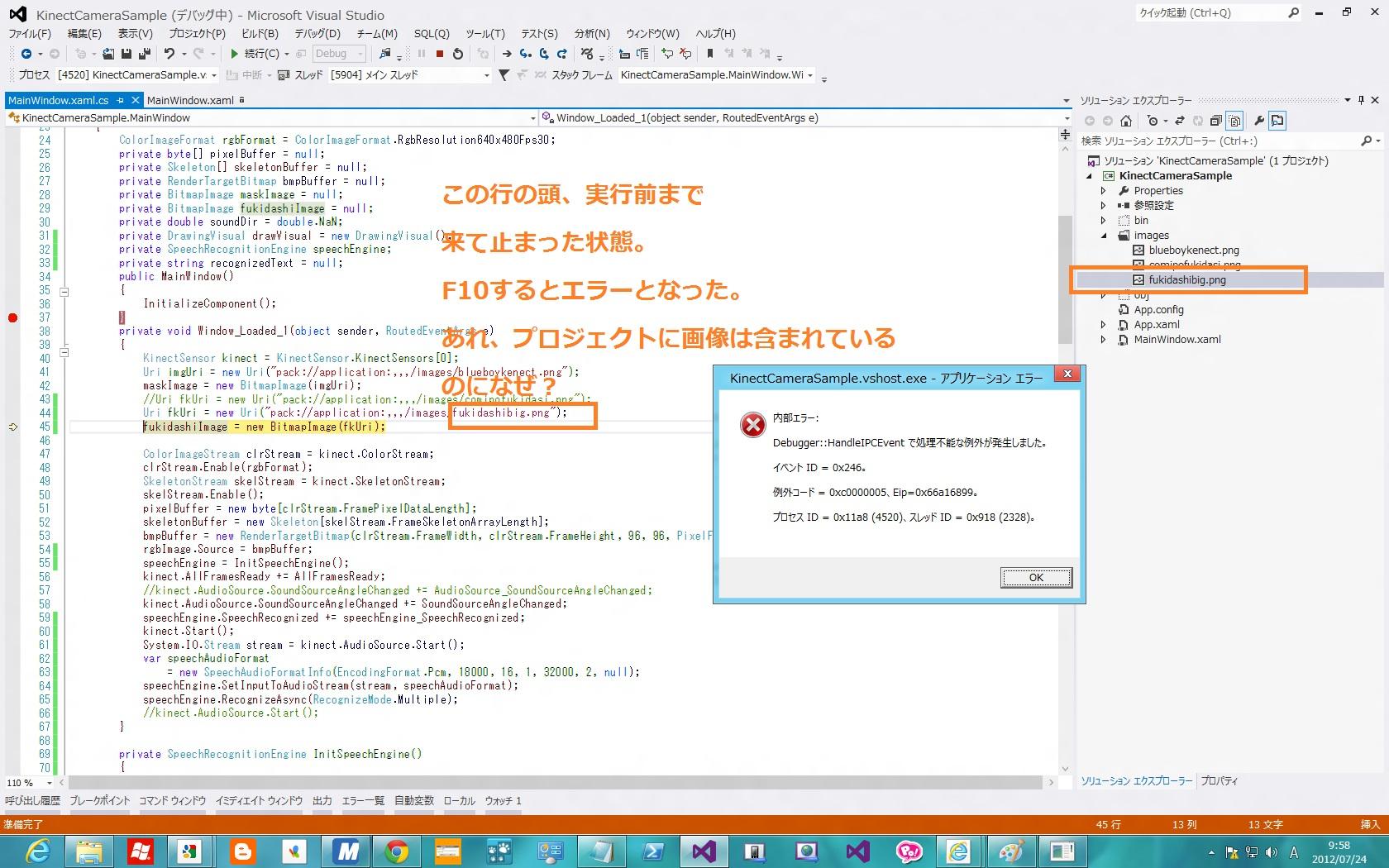The image size is (1389, 868).
Task: Open the デバッグ(D) menu
Action: 317,34
